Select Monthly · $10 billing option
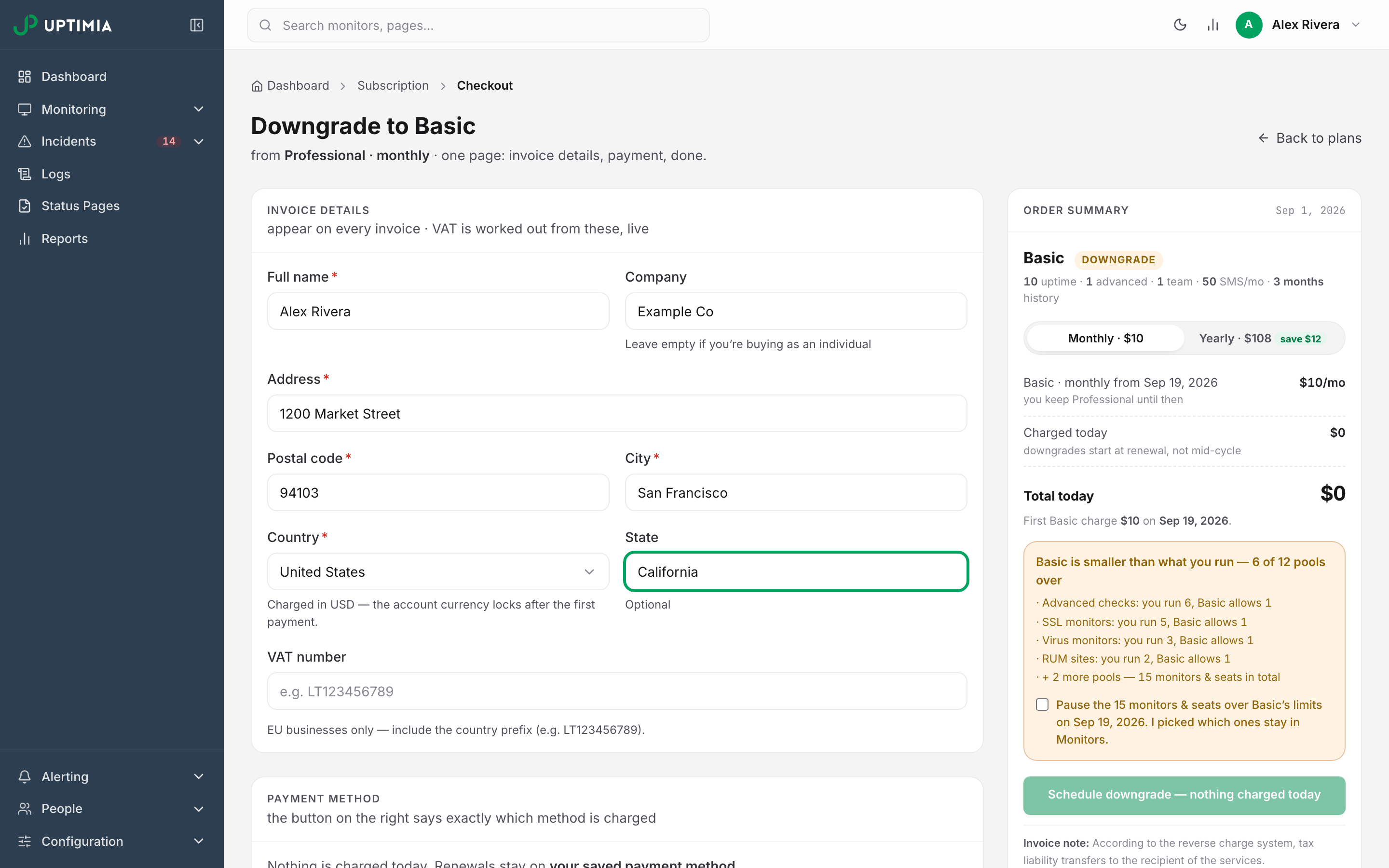1389x868 pixels. point(1105,338)
